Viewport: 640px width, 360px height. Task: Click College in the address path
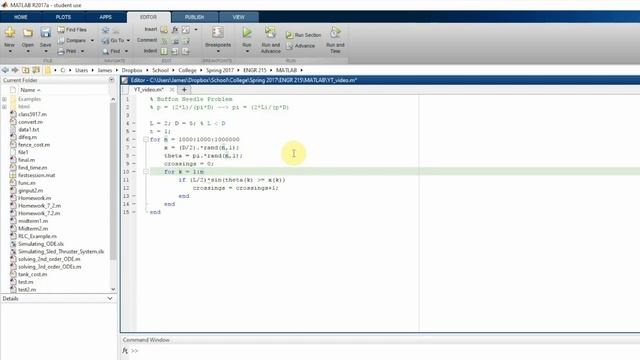tap(187, 70)
